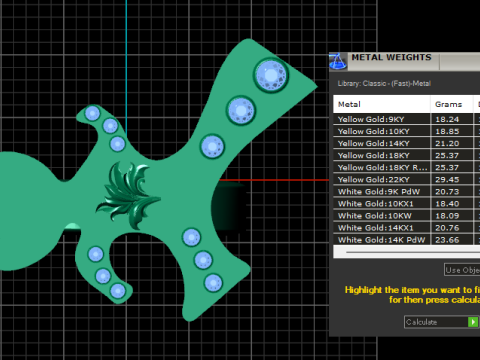The height and width of the screenshot is (360, 480).
Task: Click the Library: Classic - (Fast)-Metal label
Action: pos(384,83)
